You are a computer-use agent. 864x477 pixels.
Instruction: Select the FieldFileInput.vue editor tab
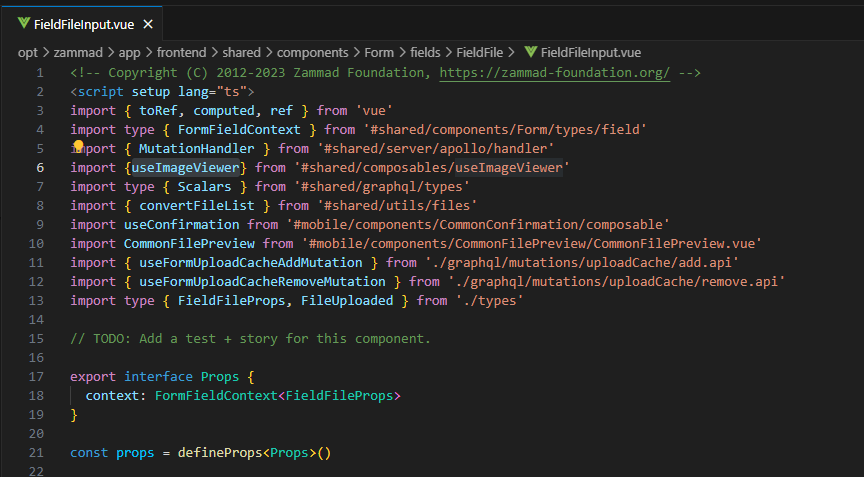pos(82,24)
